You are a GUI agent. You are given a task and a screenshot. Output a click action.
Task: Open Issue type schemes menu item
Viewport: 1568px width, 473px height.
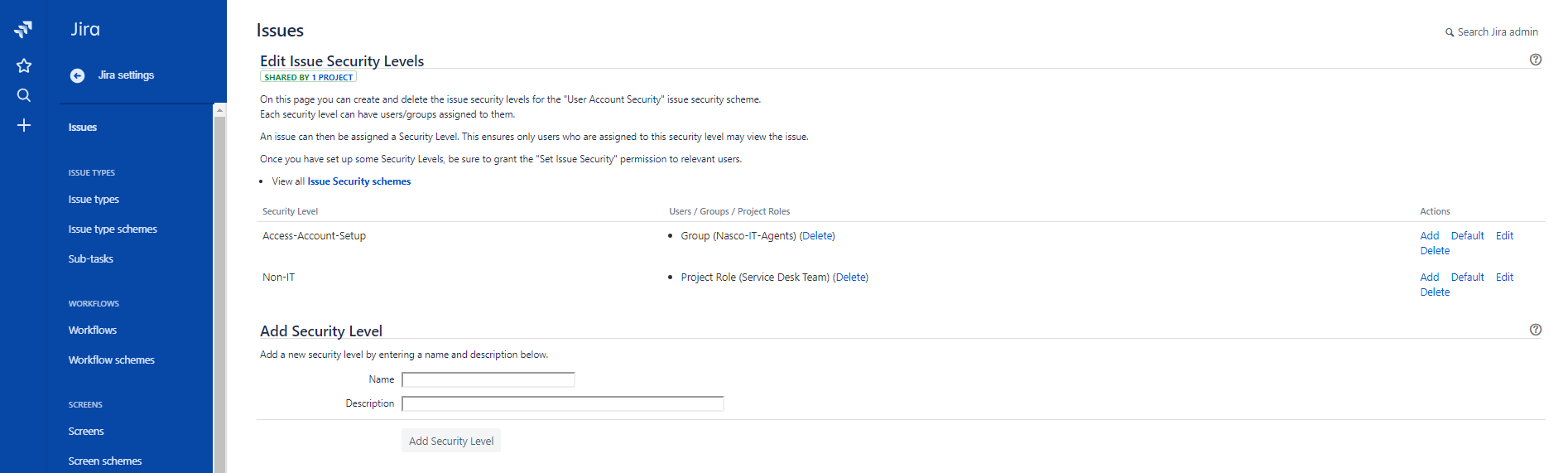pyautogui.click(x=113, y=229)
